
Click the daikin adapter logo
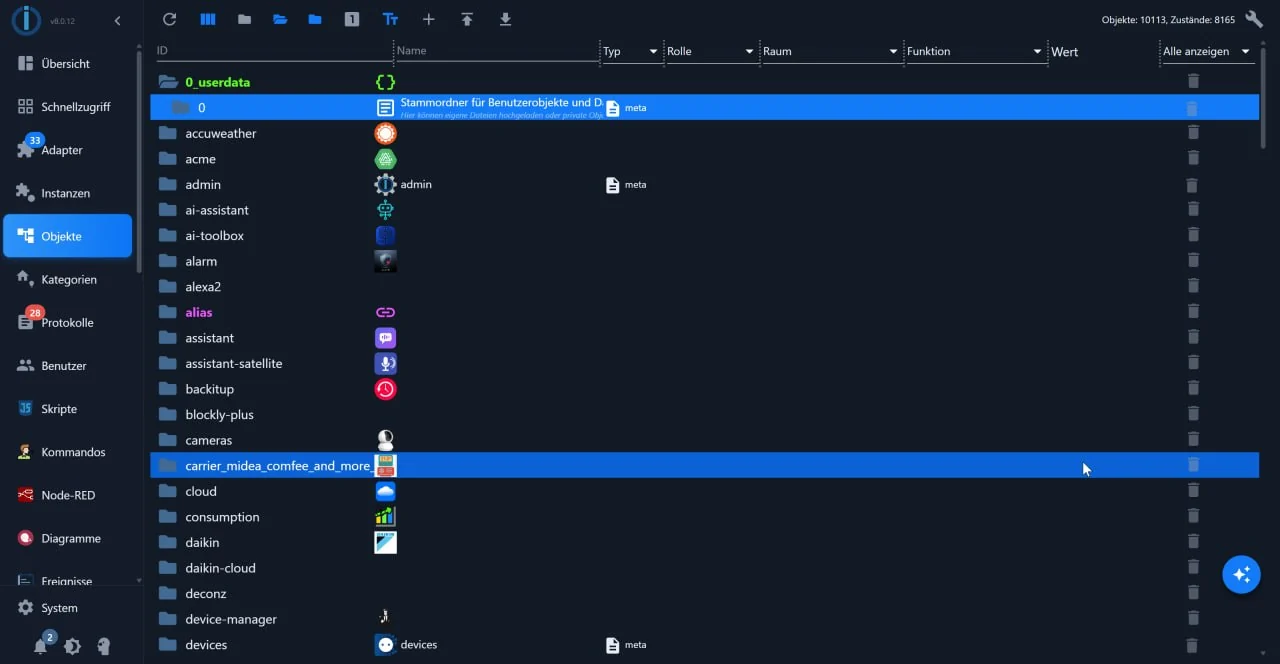point(385,542)
